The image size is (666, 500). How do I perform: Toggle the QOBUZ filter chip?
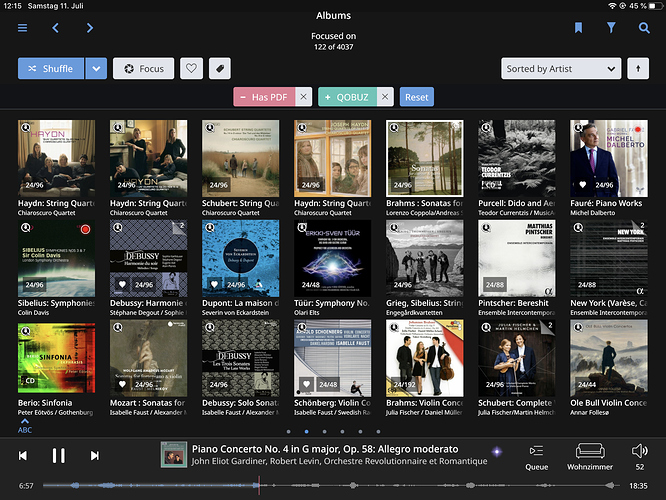(347, 97)
